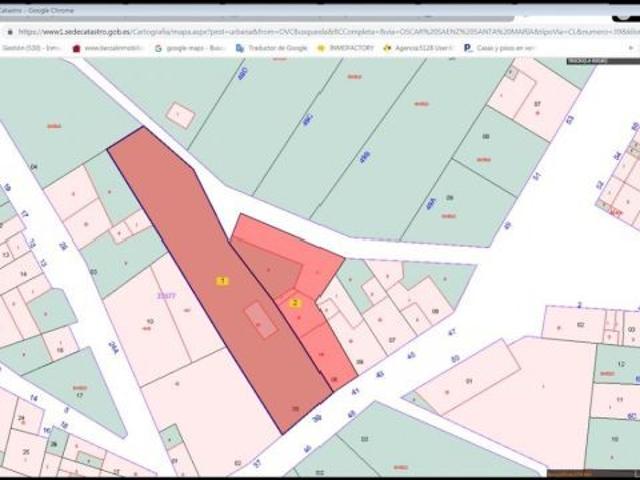This screenshot has width=640, height=480.
Task: Open the Gestión (528) bookmark
Action: (x=30, y=47)
